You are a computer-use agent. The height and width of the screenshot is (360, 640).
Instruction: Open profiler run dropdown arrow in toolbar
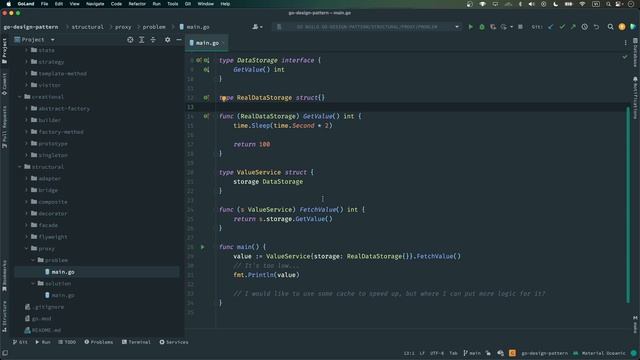tap(511, 27)
